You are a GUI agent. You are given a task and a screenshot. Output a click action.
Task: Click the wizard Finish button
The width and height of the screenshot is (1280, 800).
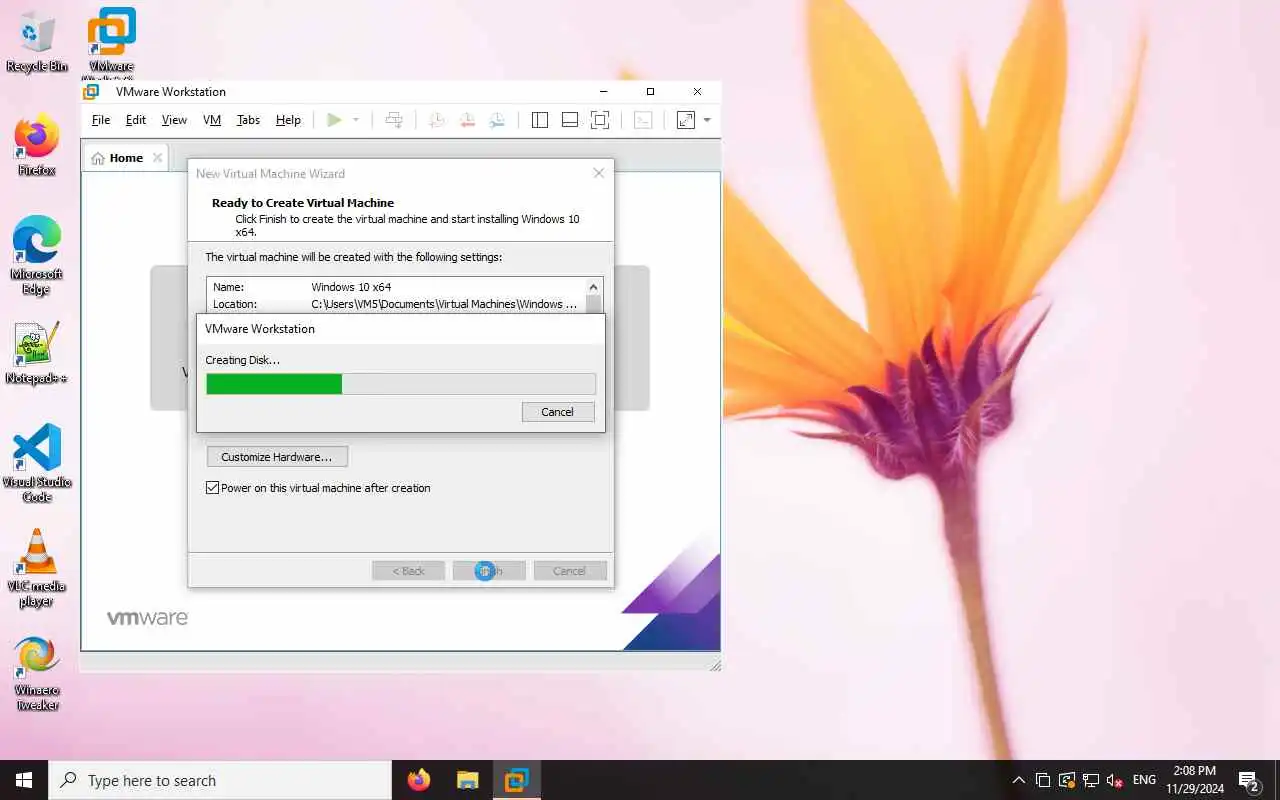tap(489, 571)
